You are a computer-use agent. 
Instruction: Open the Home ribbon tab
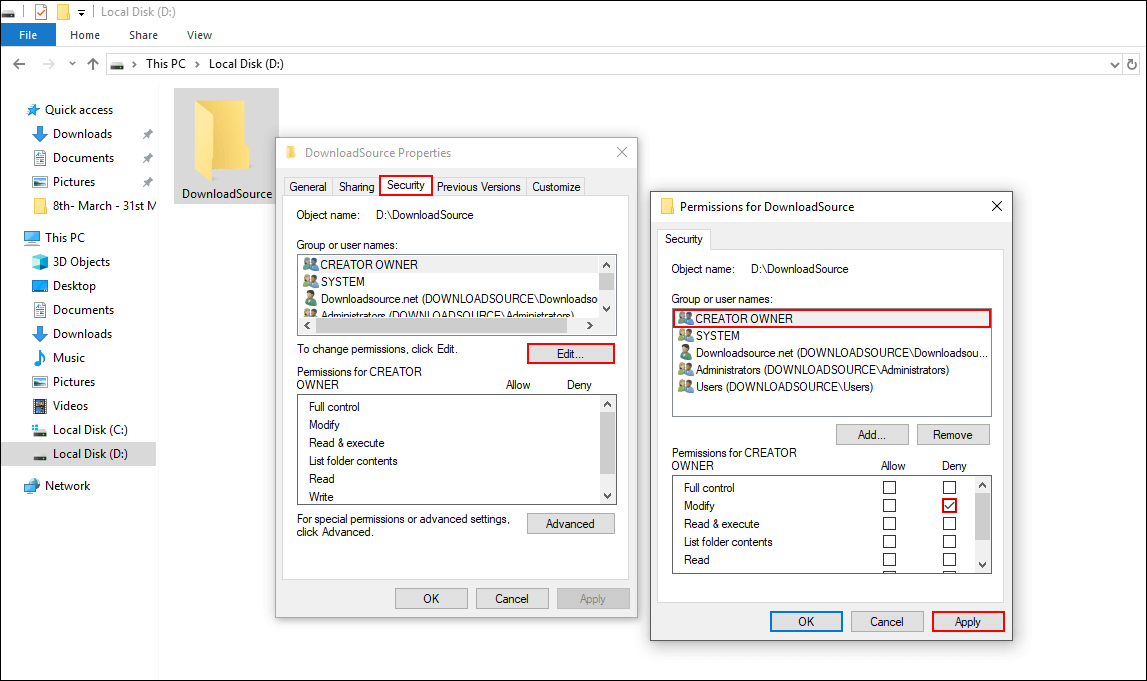pyautogui.click(x=85, y=35)
